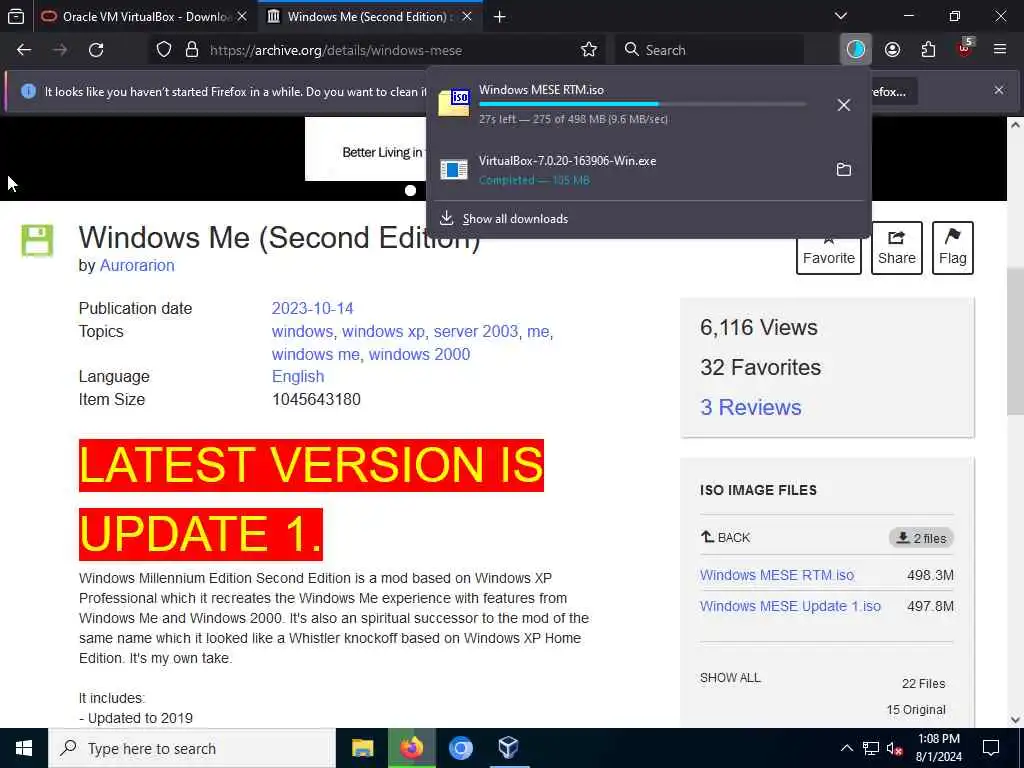The width and height of the screenshot is (1024, 768).
Task: Open the Firefox hamburger menu
Action: [1000, 50]
